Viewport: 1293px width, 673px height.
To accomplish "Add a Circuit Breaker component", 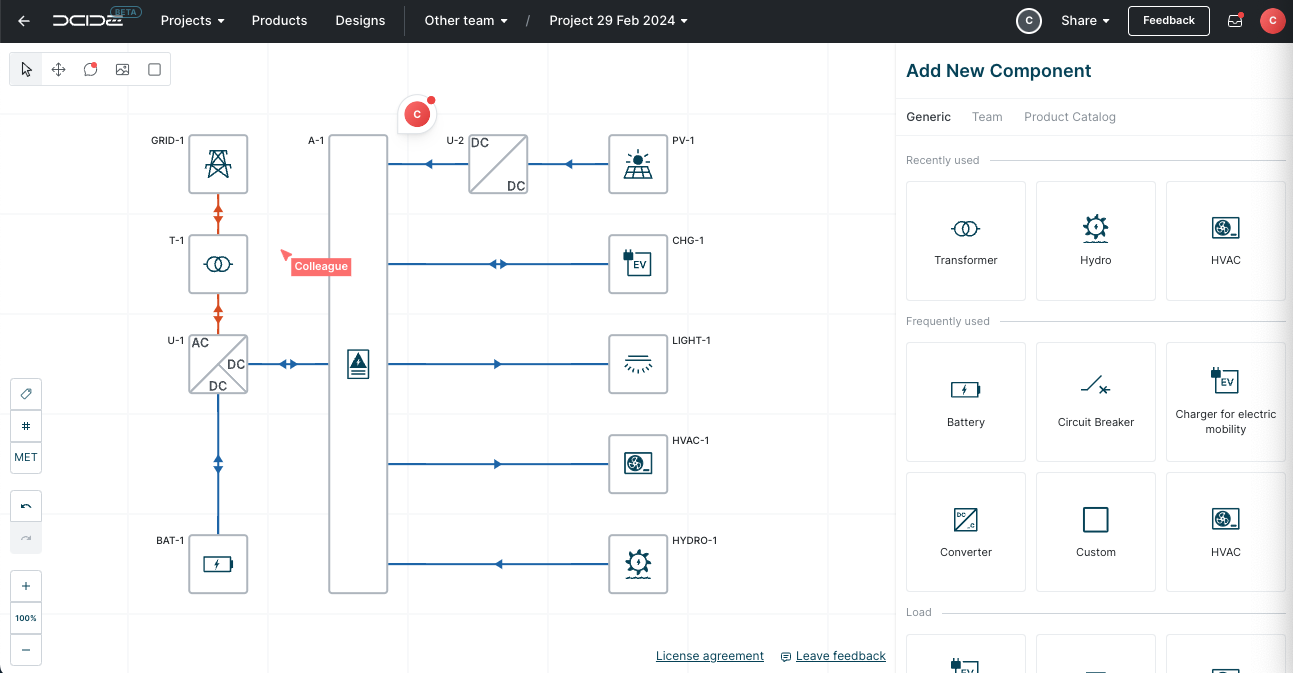I will pos(1096,402).
